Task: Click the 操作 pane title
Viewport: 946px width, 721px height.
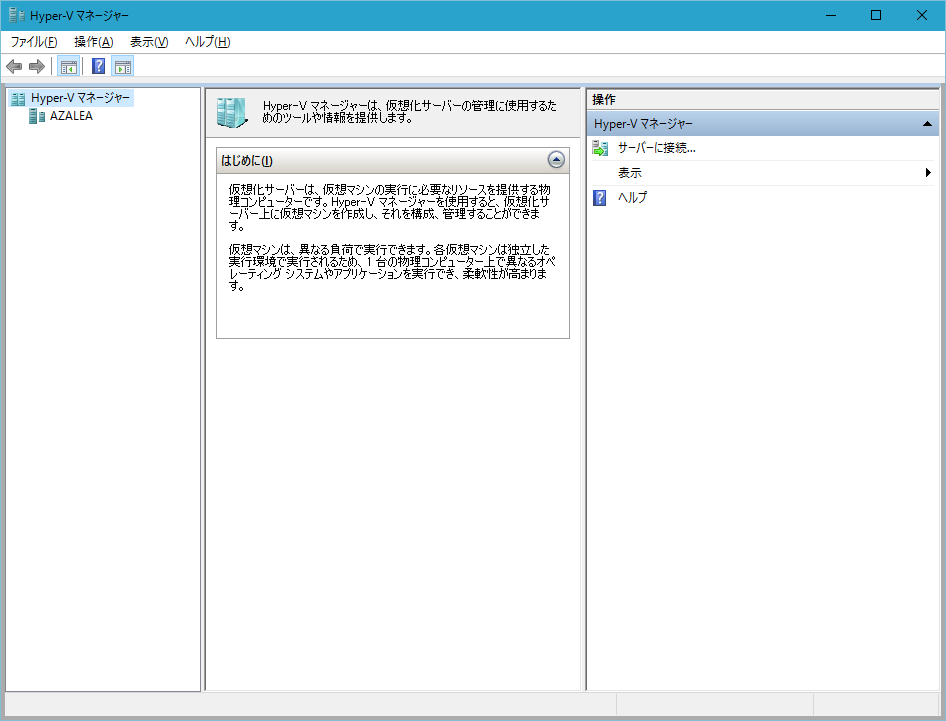Action: tap(604, 100)
